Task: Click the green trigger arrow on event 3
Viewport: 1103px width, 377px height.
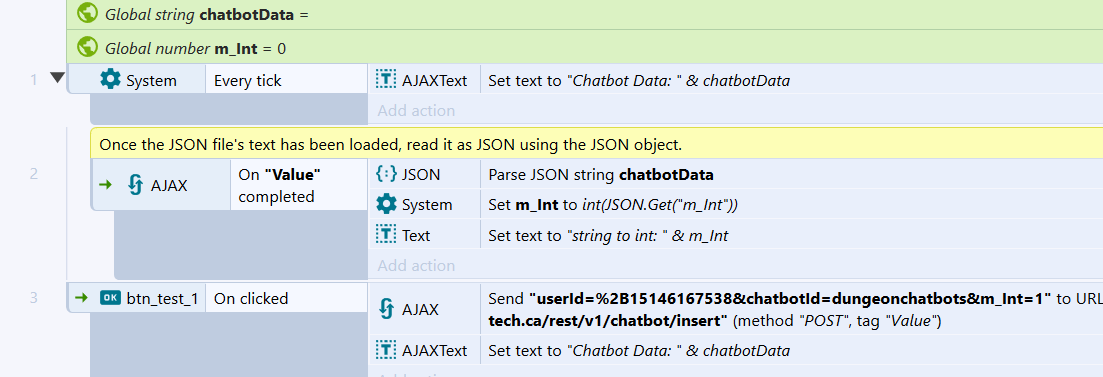Action: 82,298
